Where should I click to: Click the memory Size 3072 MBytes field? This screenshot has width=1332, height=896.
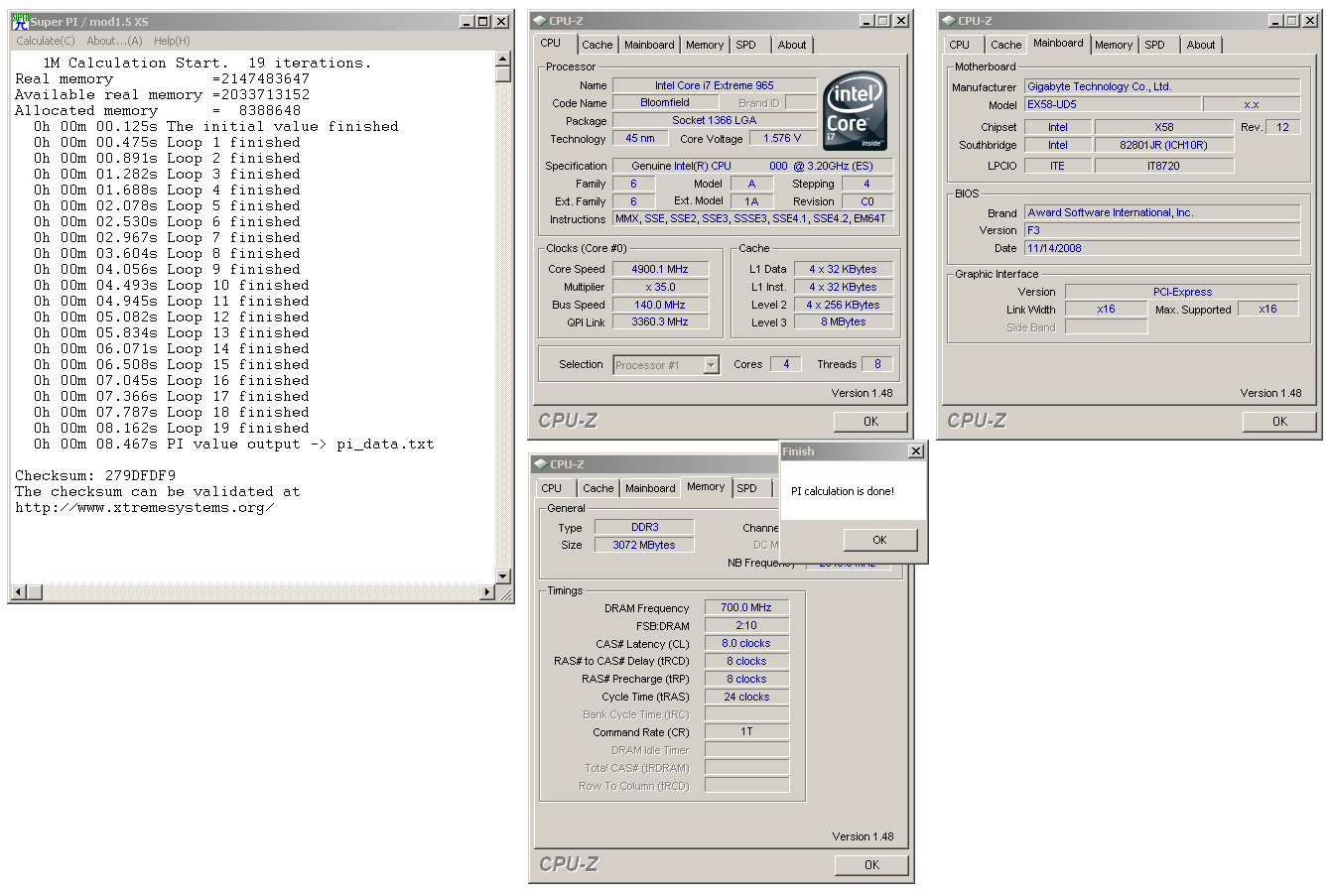pos(644,545)
